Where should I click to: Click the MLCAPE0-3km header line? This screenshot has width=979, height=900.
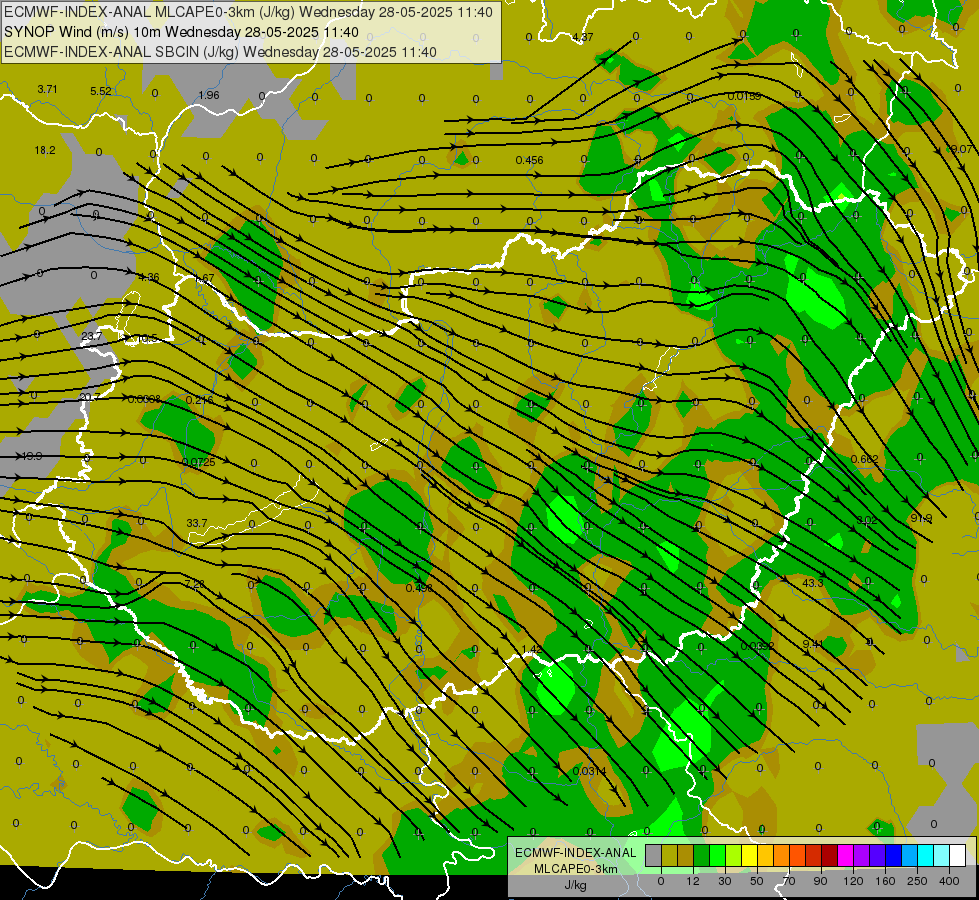(x=248, y=12)
